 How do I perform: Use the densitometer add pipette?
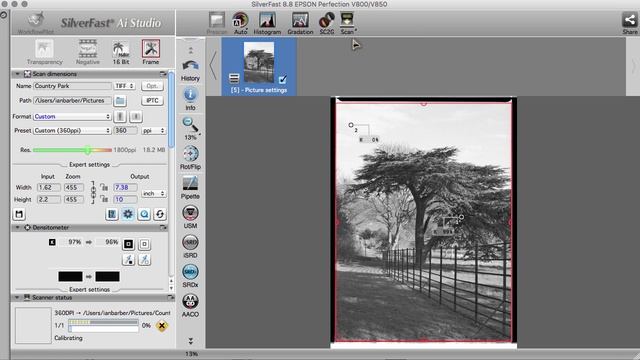pyautogui.click(x=128, y=259)
